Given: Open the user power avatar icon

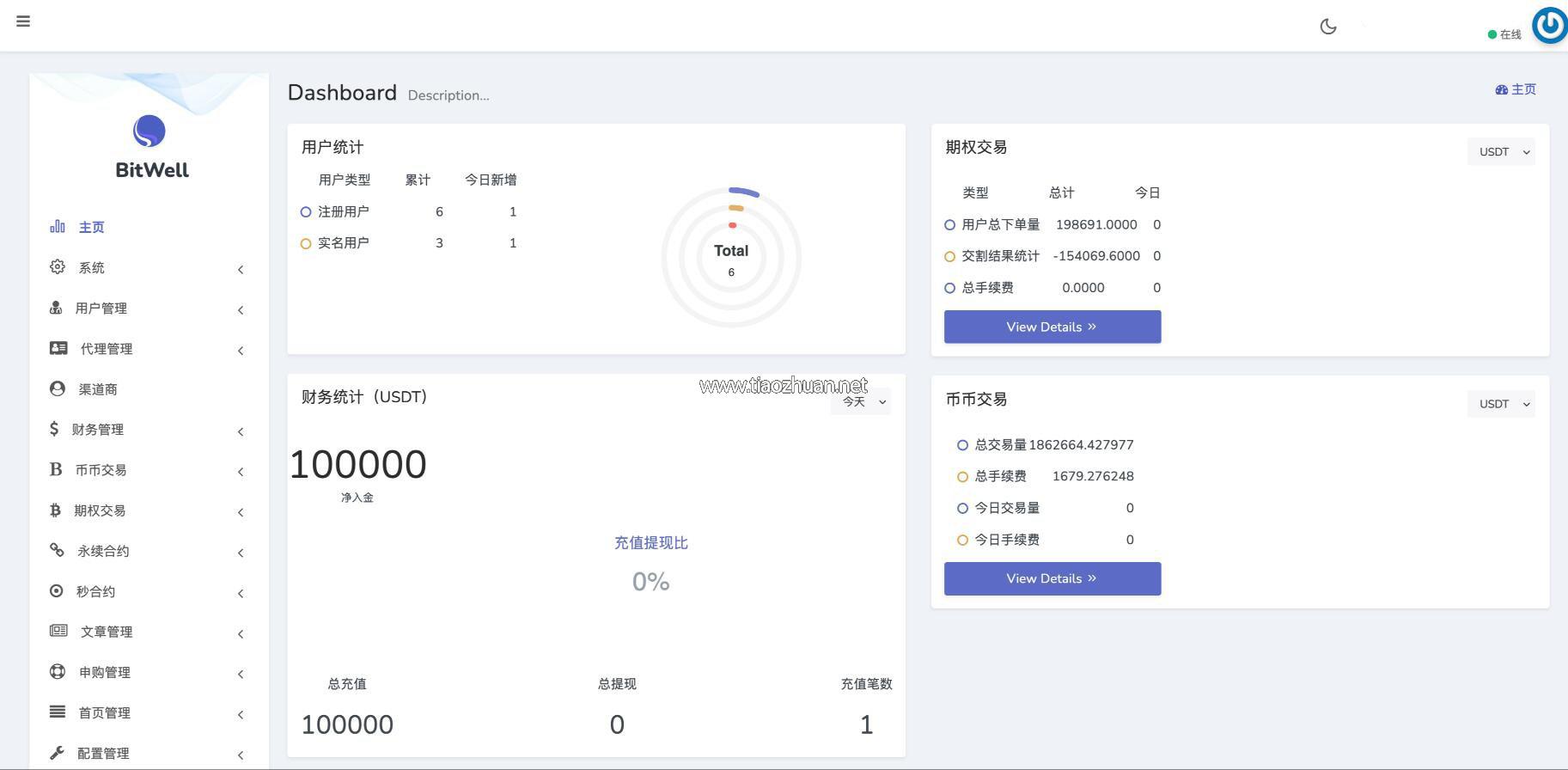Looking at the screenshot, I should point(1551,25).
